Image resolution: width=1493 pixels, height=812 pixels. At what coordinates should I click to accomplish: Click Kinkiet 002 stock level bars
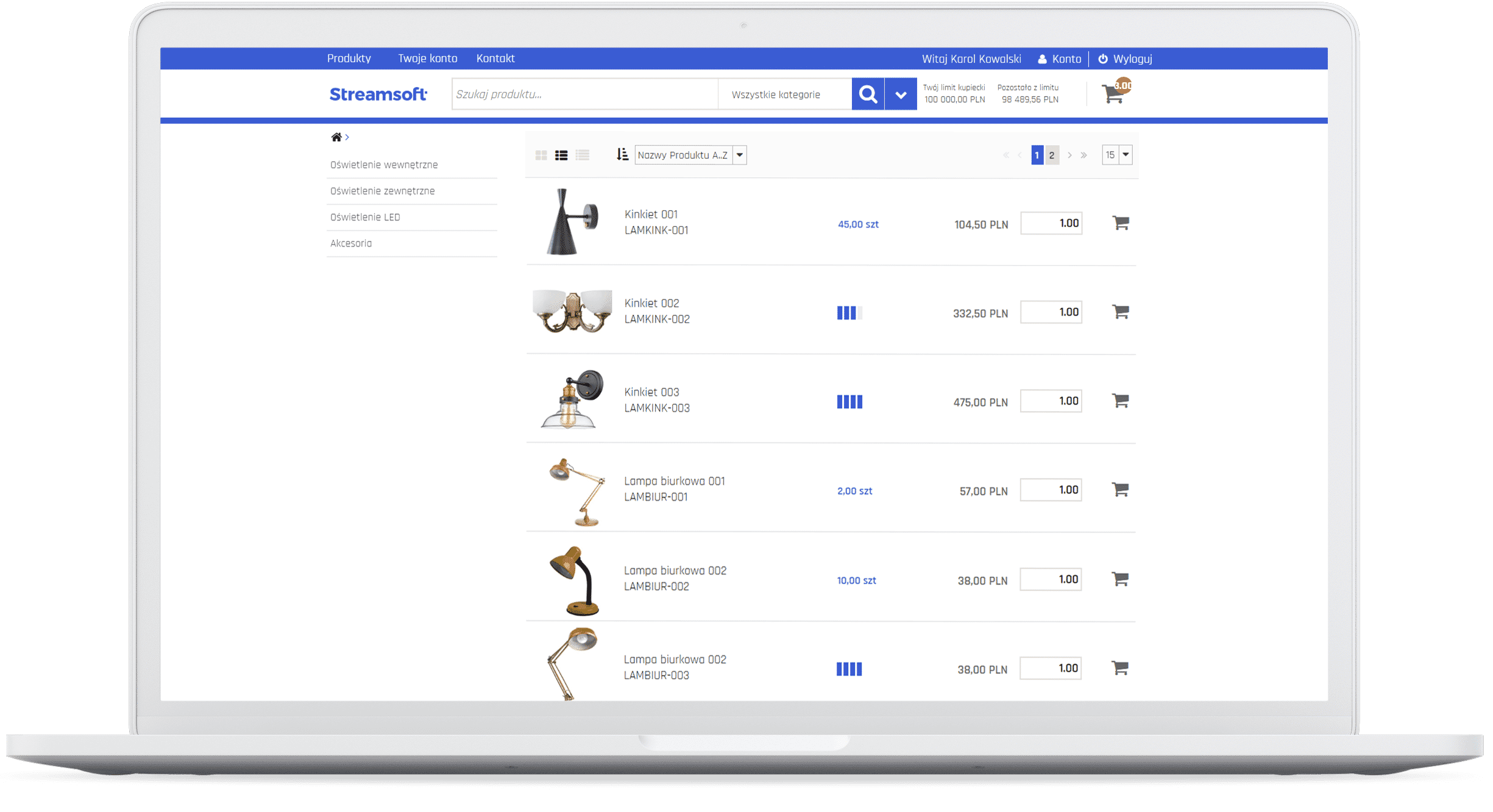coord(849,313)
